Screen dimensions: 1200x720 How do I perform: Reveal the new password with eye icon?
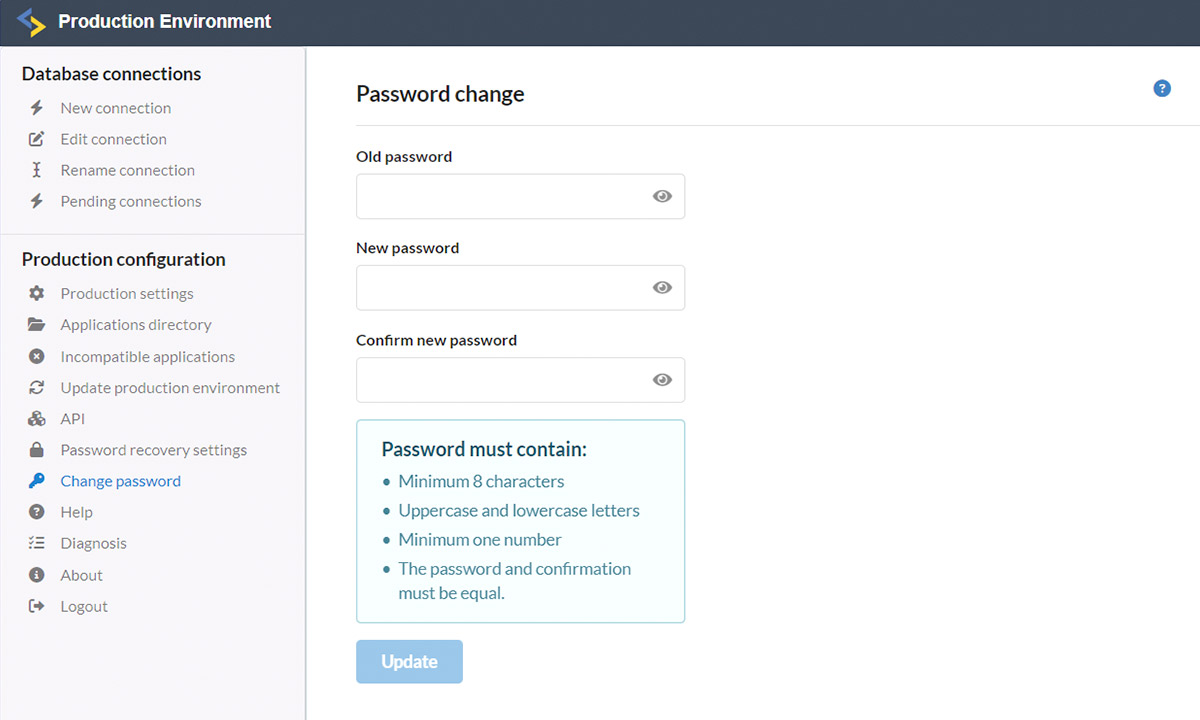click(662, 287)
